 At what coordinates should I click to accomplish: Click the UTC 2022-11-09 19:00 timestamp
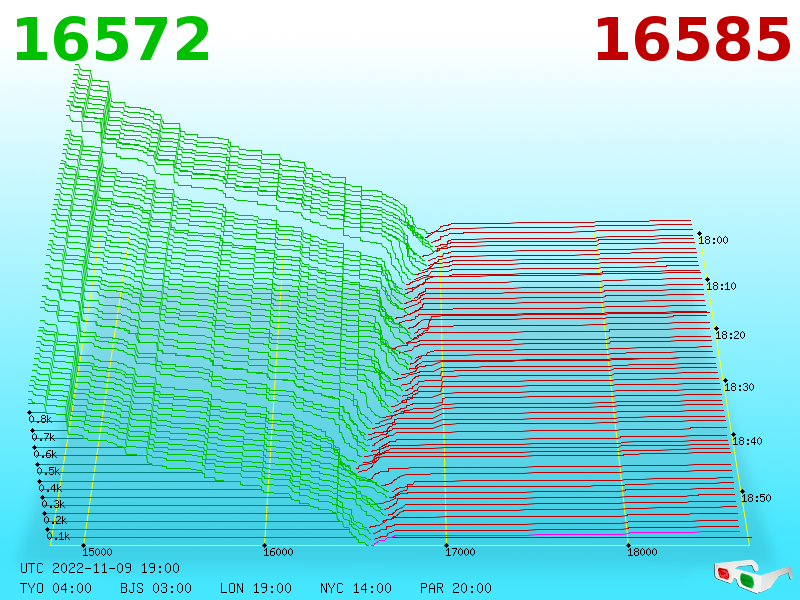click(100, 568)
